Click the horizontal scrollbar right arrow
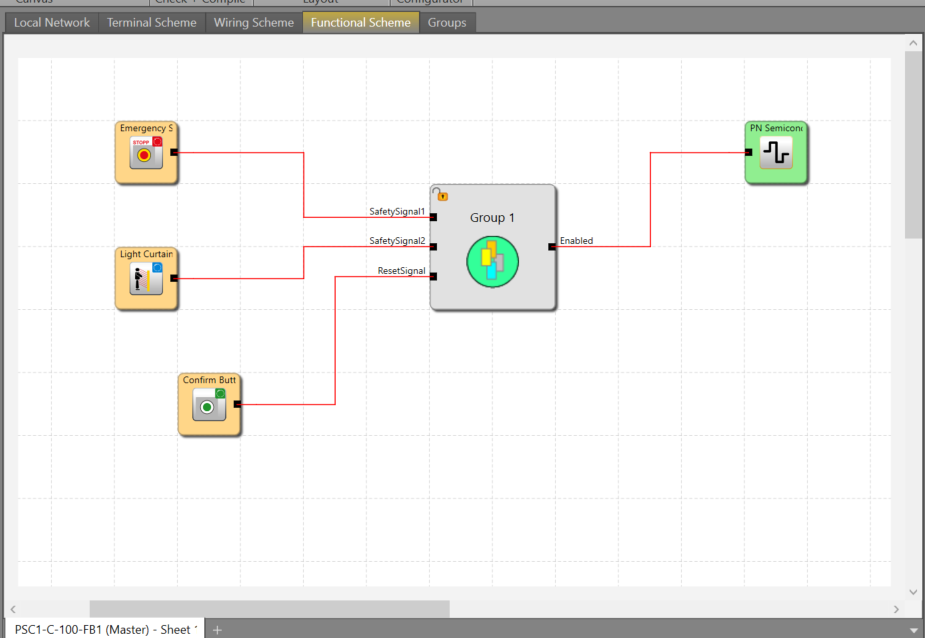The width and height of the screenshot is (925, 638). coord(896,609)
